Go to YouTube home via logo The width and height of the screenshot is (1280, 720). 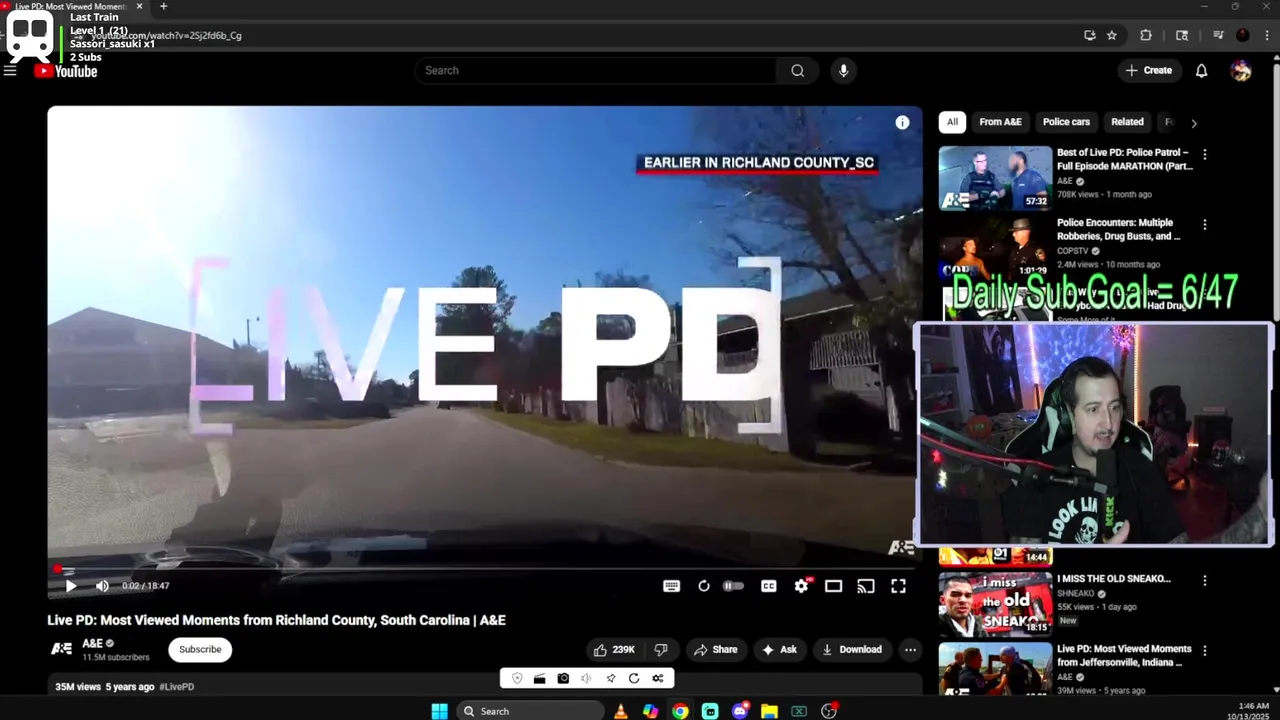tap(66, 71)
